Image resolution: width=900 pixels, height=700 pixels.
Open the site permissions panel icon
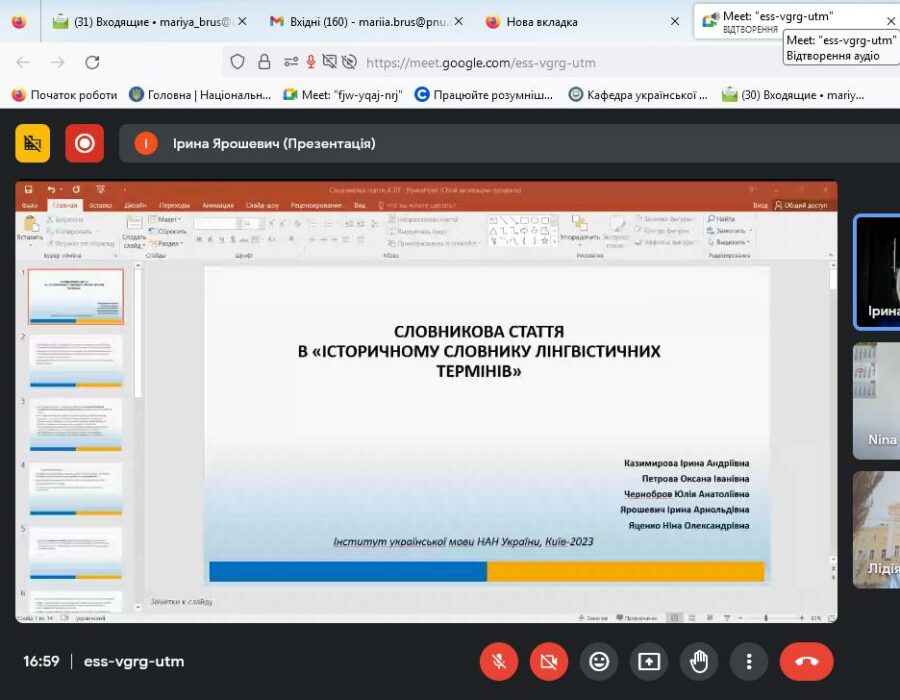tap(290, 62)
